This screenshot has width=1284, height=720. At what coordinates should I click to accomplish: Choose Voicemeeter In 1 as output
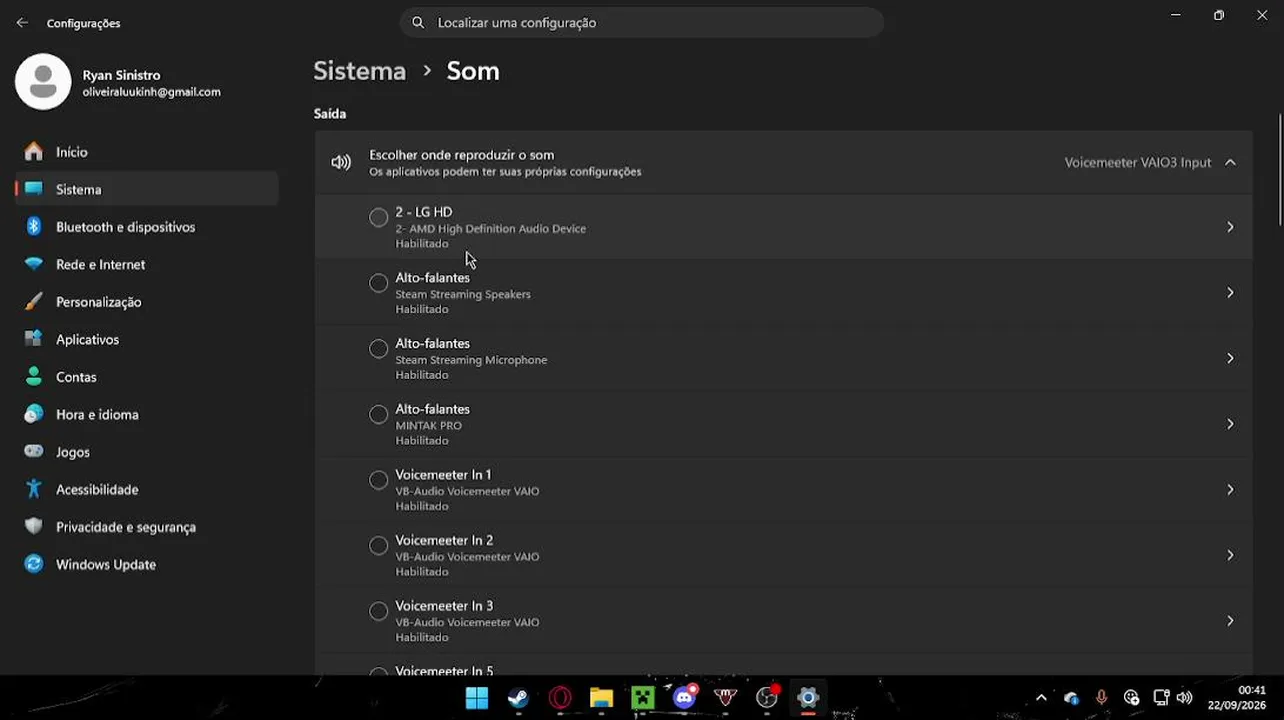[x=378, y=480]
